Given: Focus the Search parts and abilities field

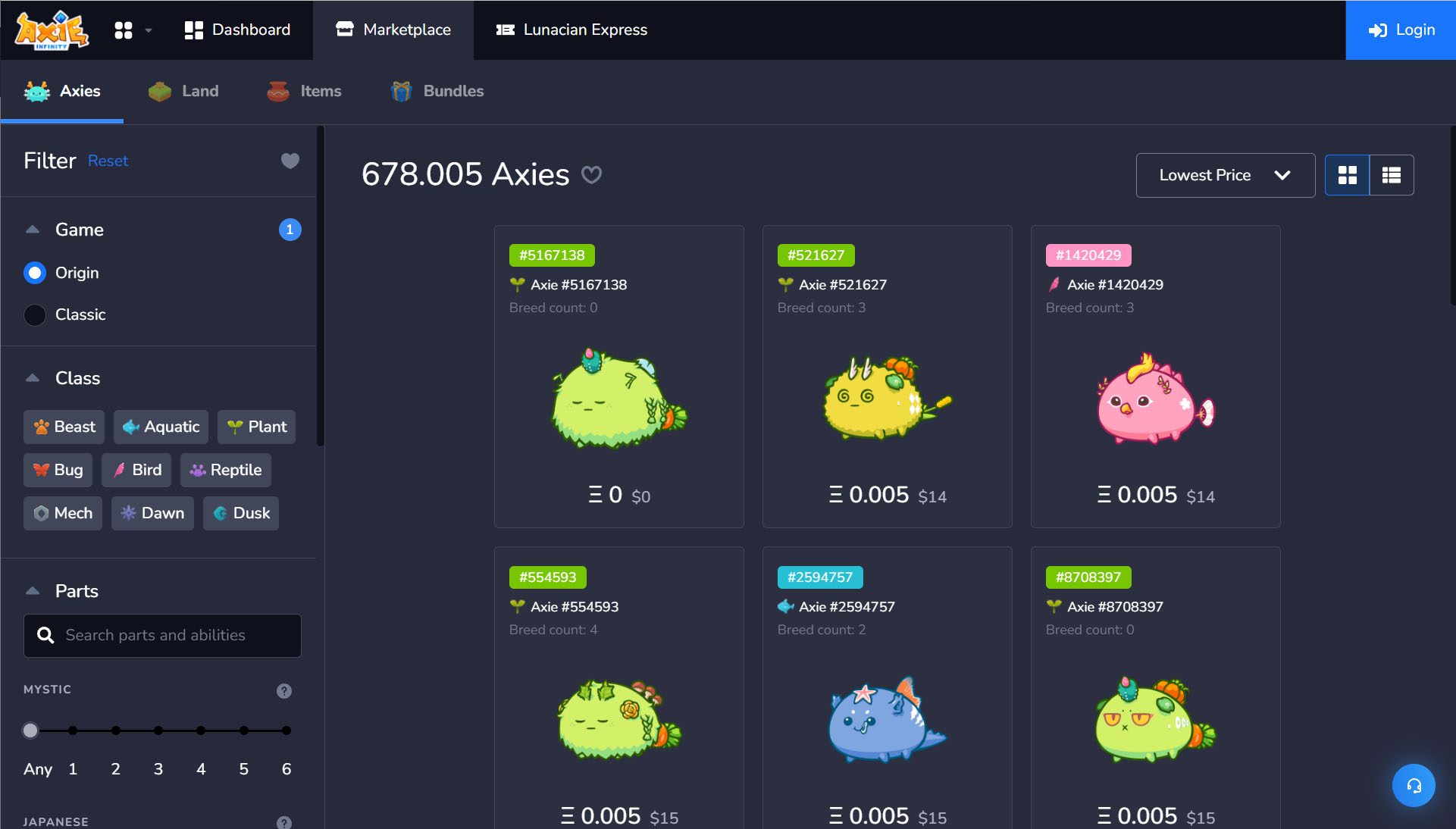Looking at the screenshot, I should [x=162, y=635].
